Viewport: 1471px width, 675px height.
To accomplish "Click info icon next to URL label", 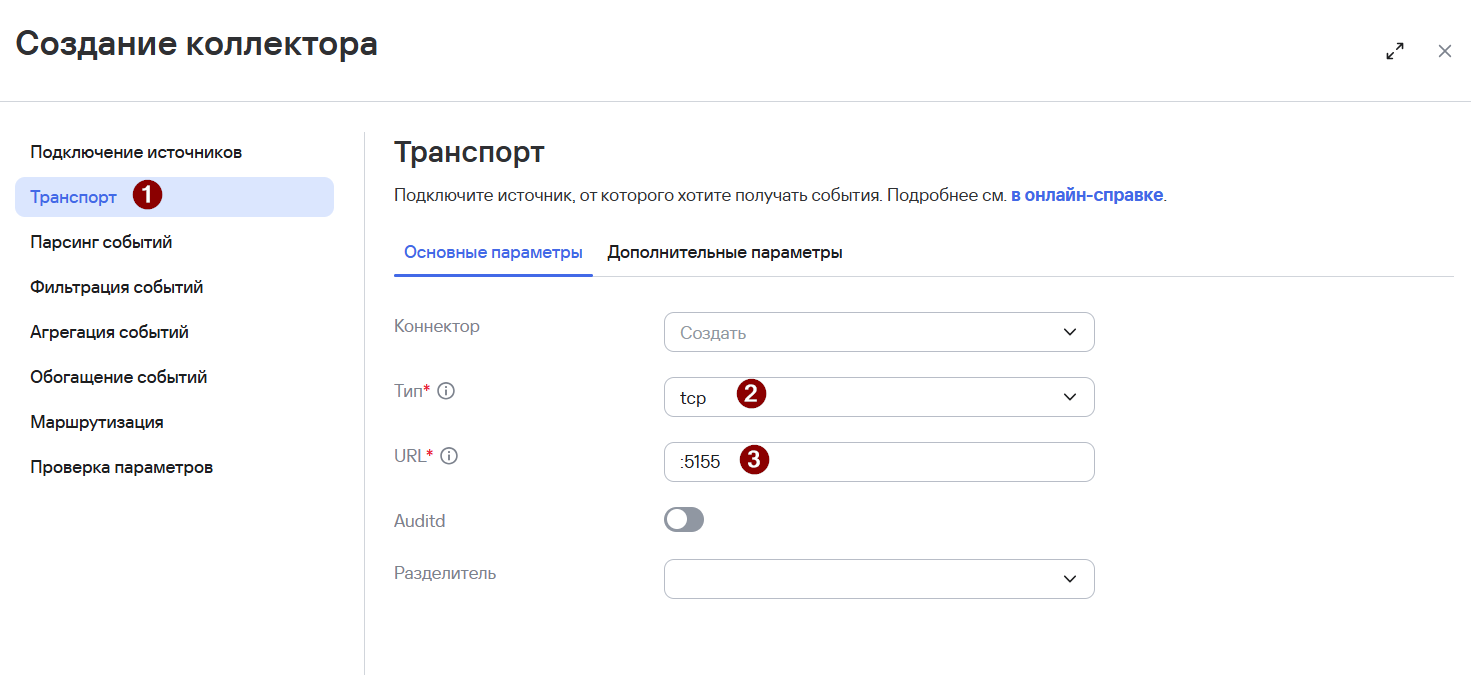I will [x=449, y=456].
